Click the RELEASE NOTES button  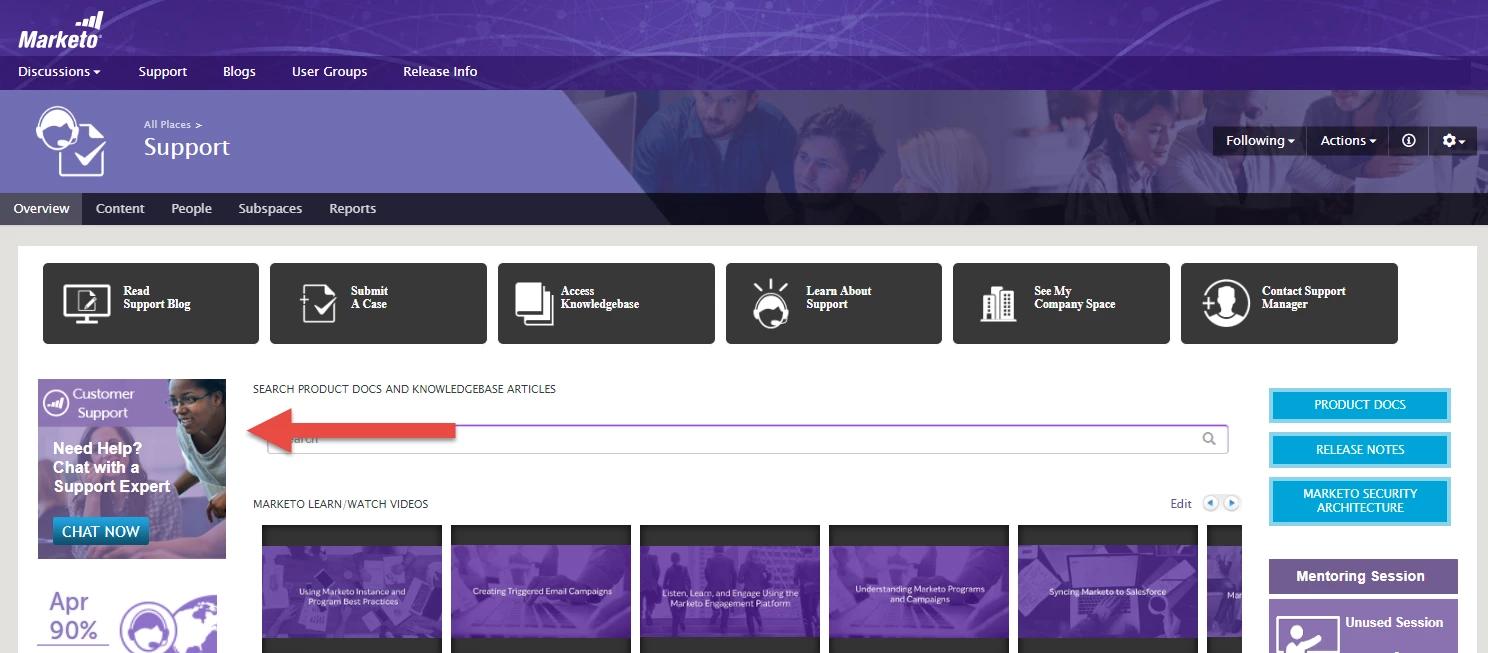point(1360,450)
